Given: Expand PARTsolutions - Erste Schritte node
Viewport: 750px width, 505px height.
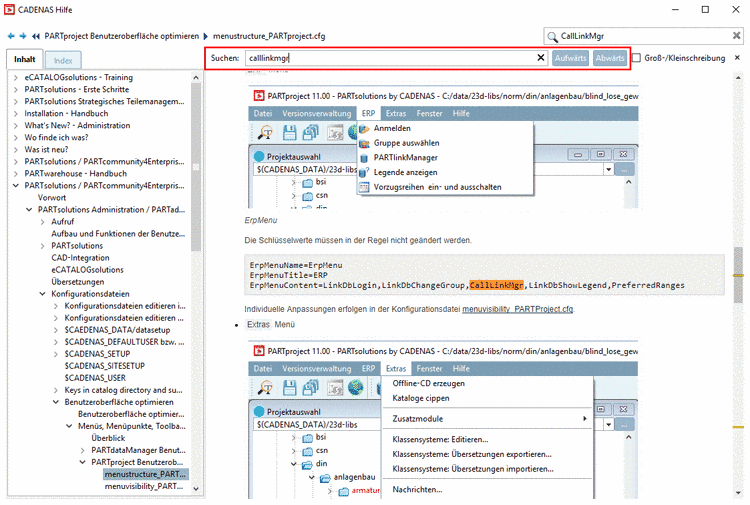Looking at the screenshot, I should (x=16, y=89).
